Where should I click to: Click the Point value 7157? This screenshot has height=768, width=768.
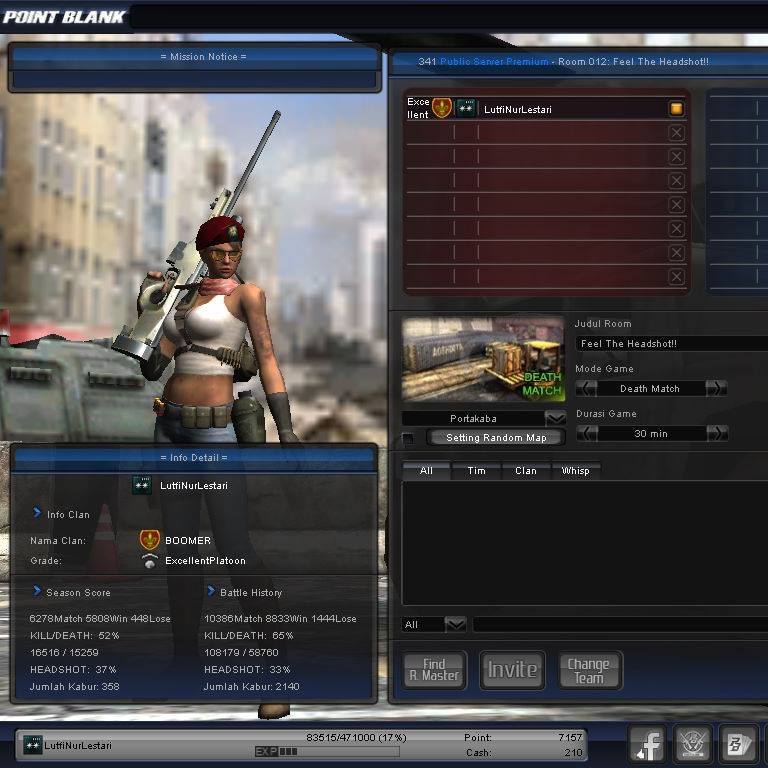[570, 737]
